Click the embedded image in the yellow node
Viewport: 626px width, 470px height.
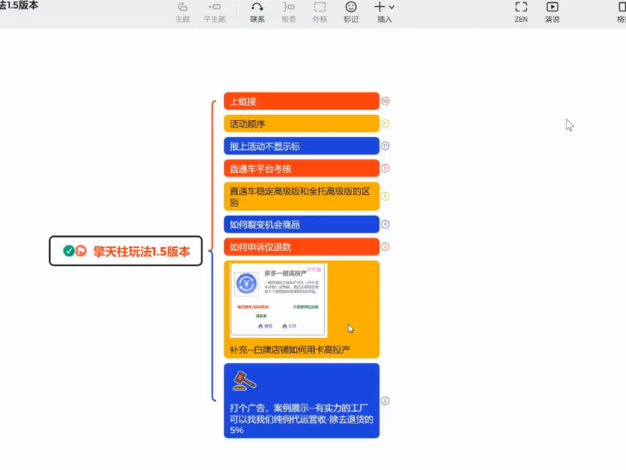pos(279,299)
